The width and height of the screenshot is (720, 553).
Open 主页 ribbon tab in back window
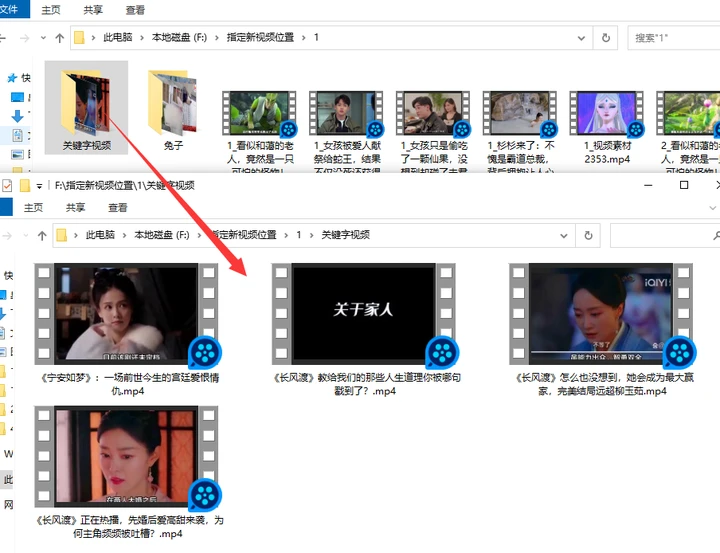coord(51,10)
